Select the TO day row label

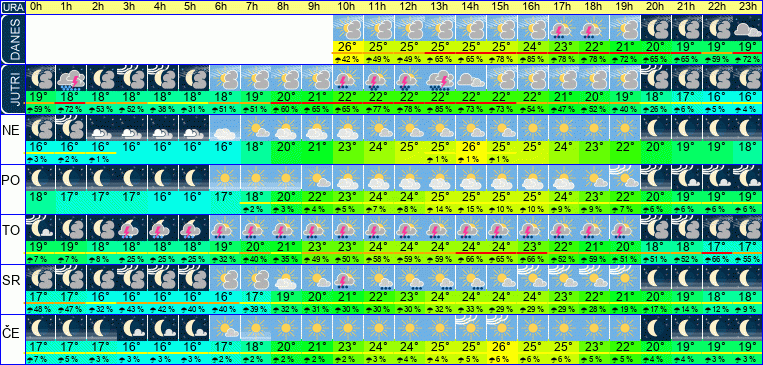[x=12, y=230]
